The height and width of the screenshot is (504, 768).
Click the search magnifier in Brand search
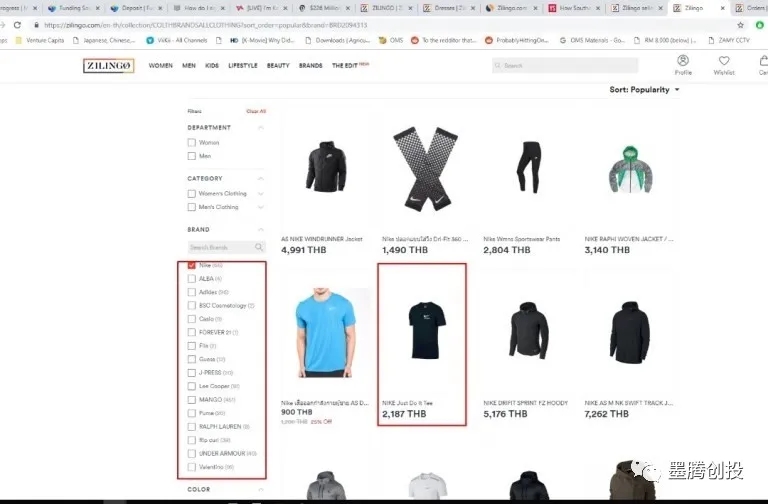259,247
